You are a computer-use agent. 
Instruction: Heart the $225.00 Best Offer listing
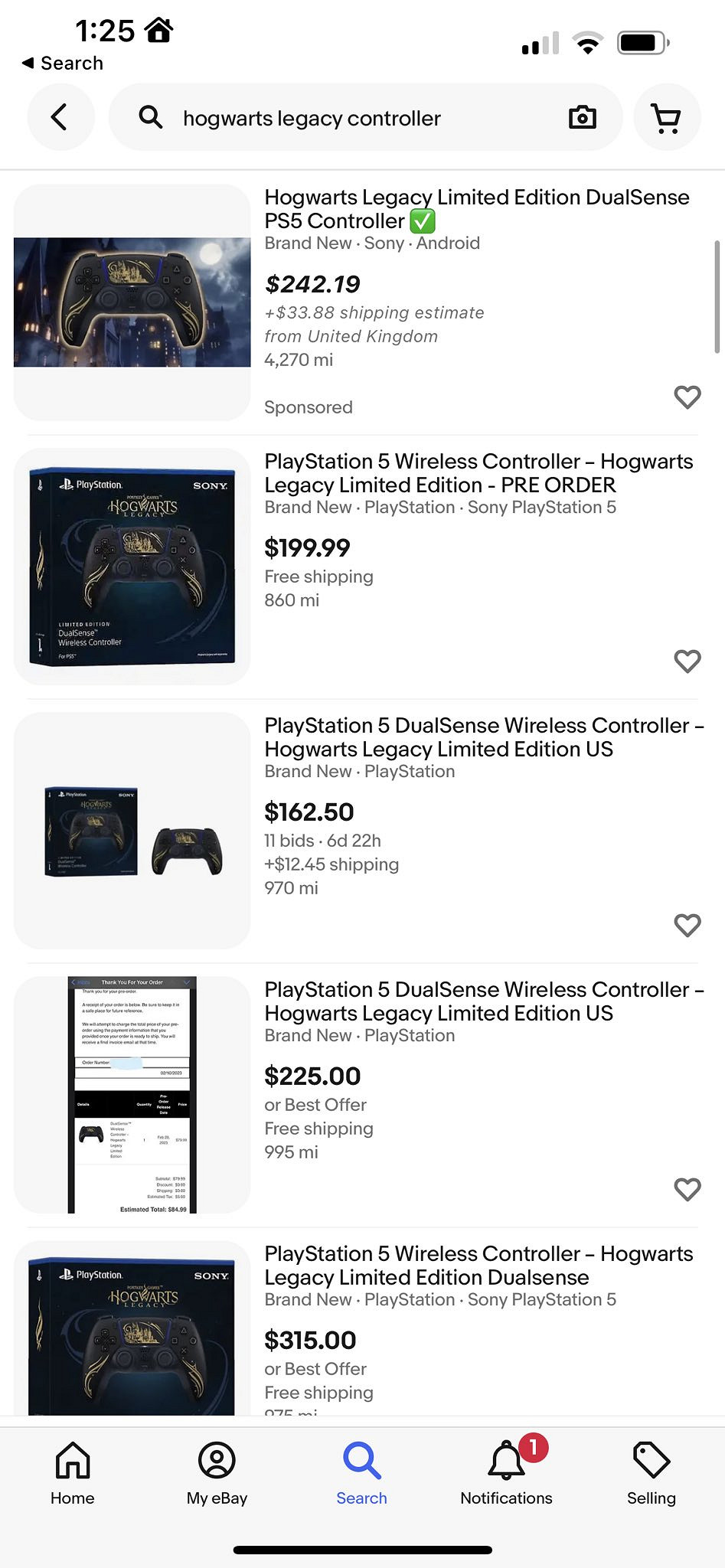[687, 1189]
